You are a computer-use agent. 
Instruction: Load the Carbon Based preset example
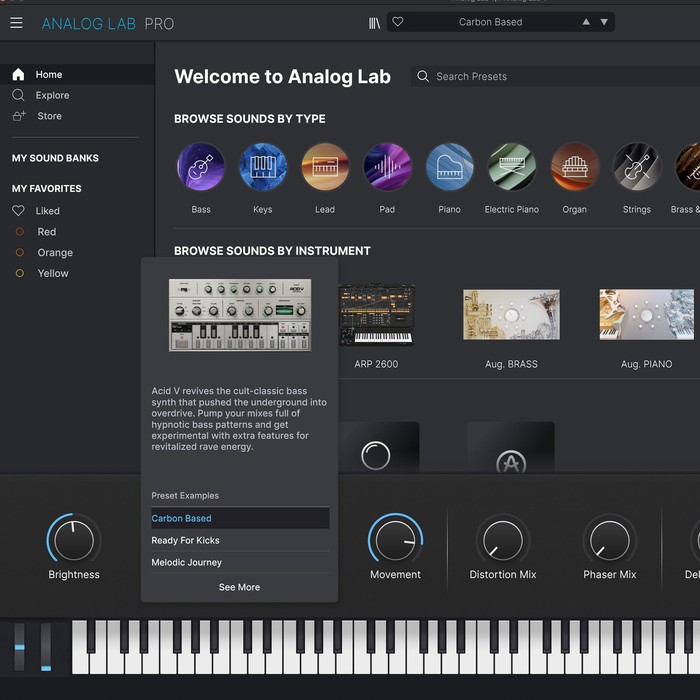point(240,518)
